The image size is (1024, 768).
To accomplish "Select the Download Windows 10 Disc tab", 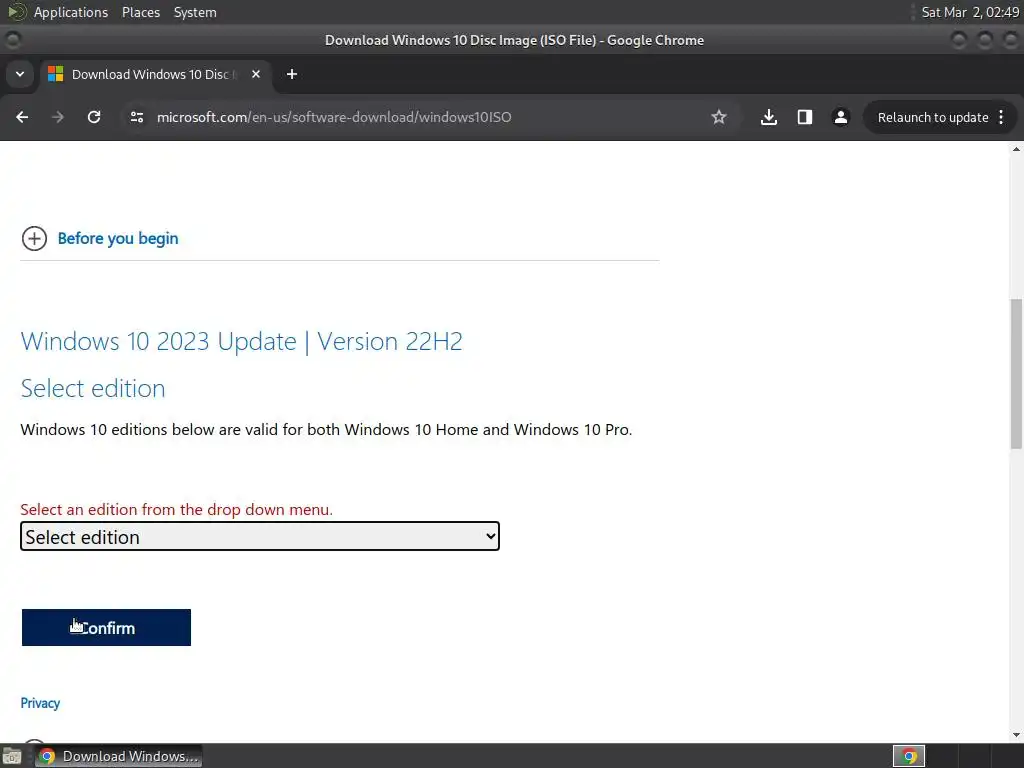I will pyautogui.click(x=156, y=74).
